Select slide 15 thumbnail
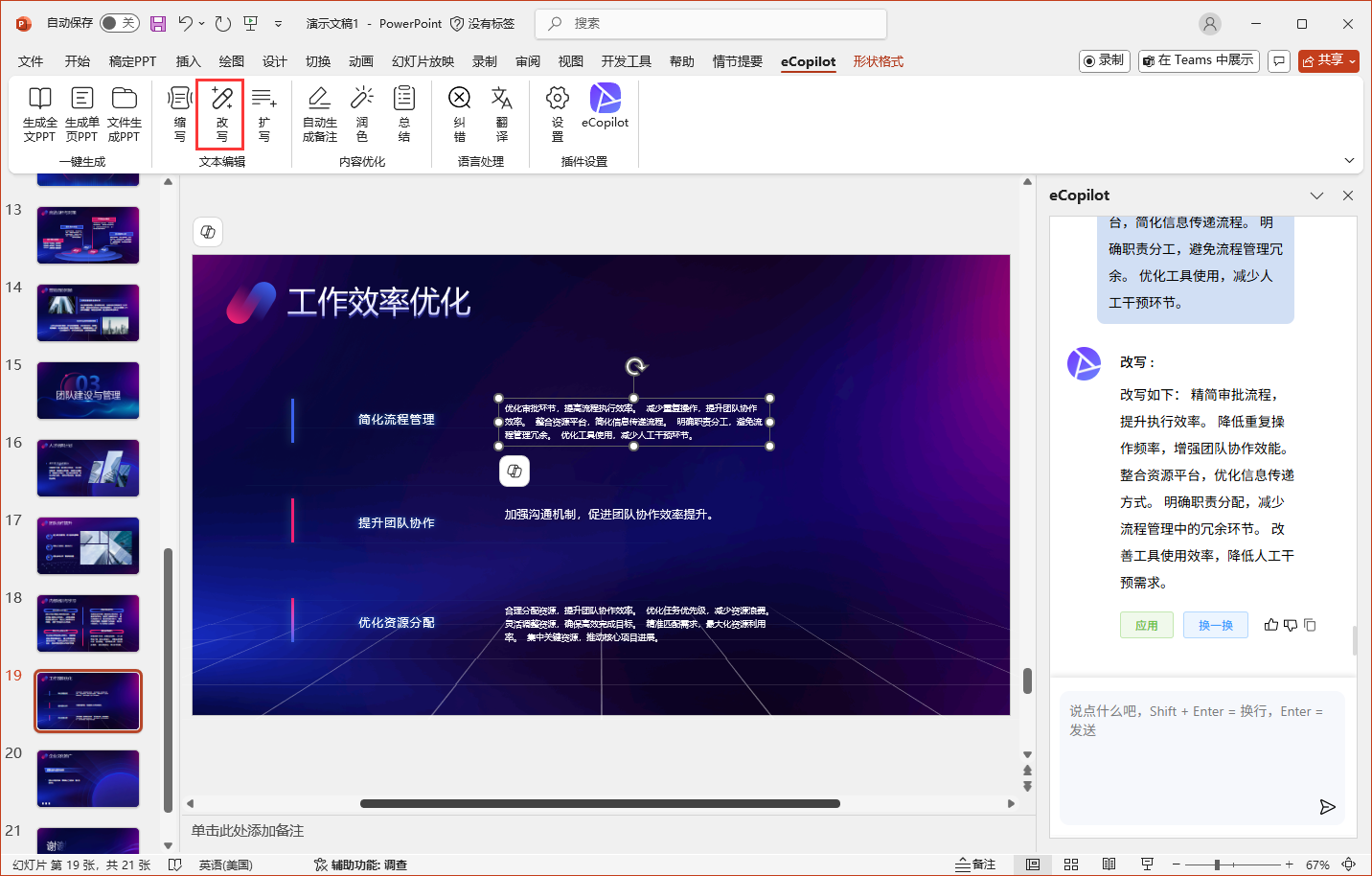Image resolution: width=1372 pixels, height=876 pixels. 88,390
